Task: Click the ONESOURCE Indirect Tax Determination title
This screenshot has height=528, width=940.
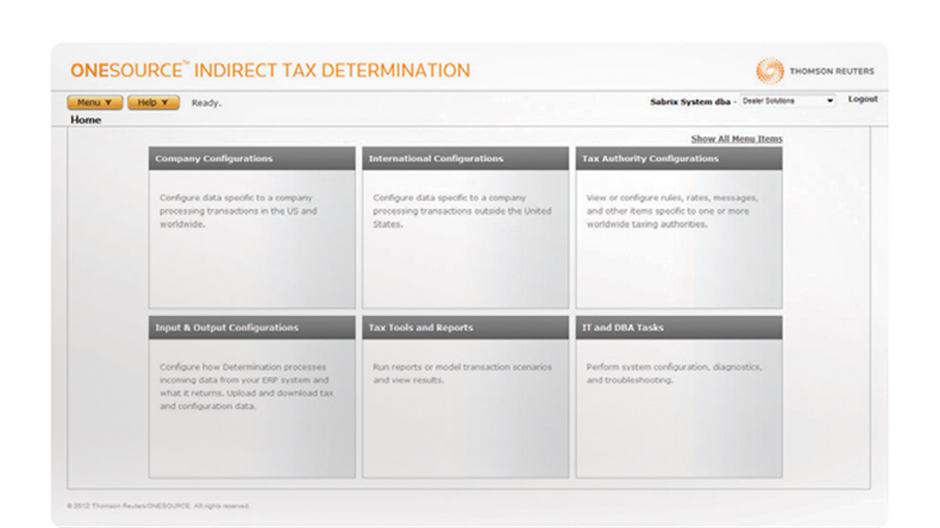Action: [270, 70]
